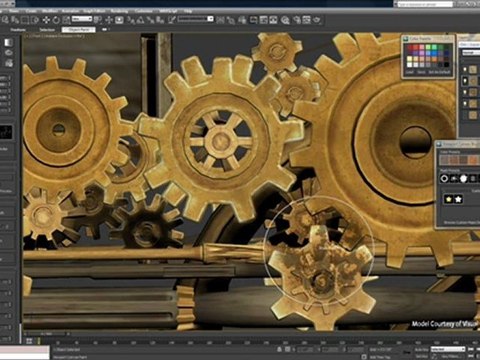Toggle the Angle Snap toolbar icon
480x360 pixels.
tap(140, 20)
